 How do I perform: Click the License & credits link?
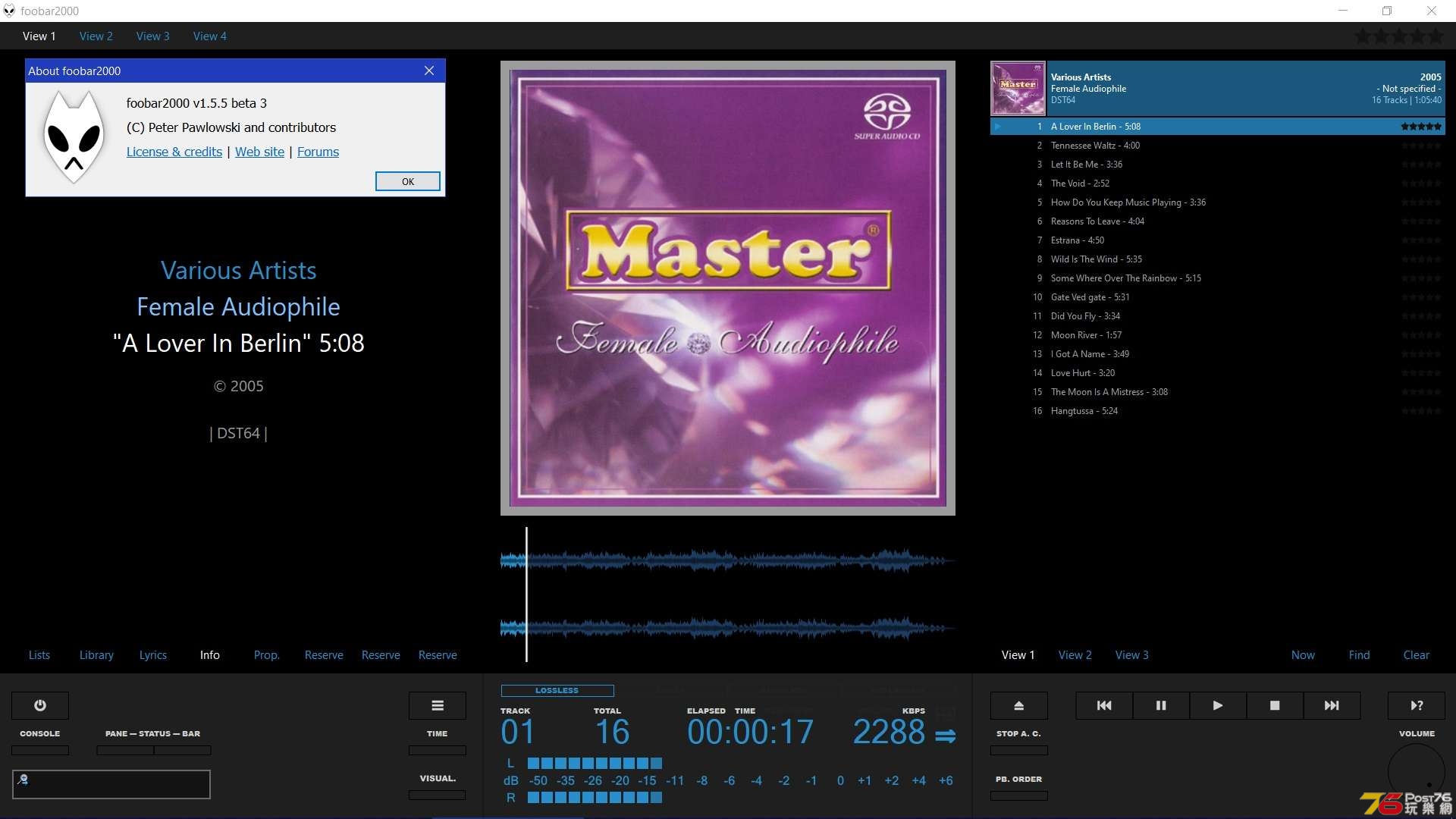[x=174, y=151]
